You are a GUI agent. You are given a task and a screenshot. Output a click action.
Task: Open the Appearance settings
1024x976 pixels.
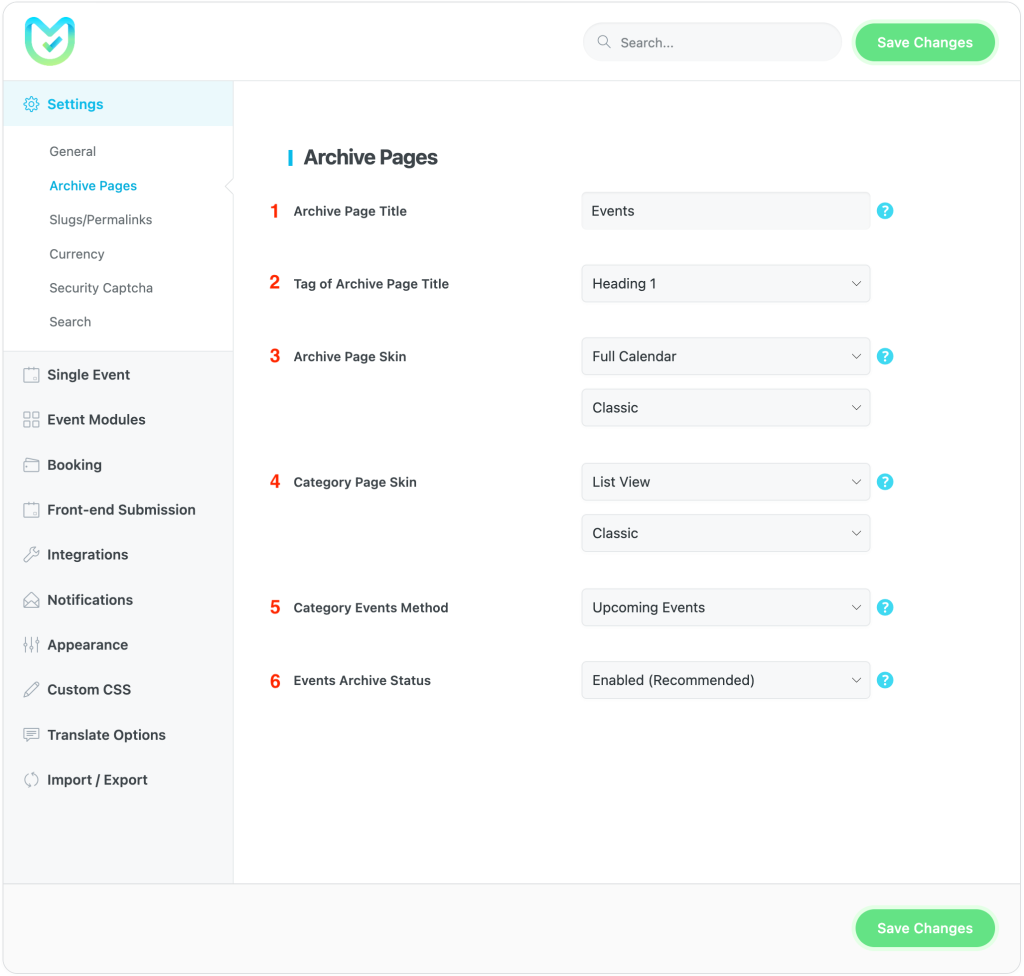click(87, 645)
